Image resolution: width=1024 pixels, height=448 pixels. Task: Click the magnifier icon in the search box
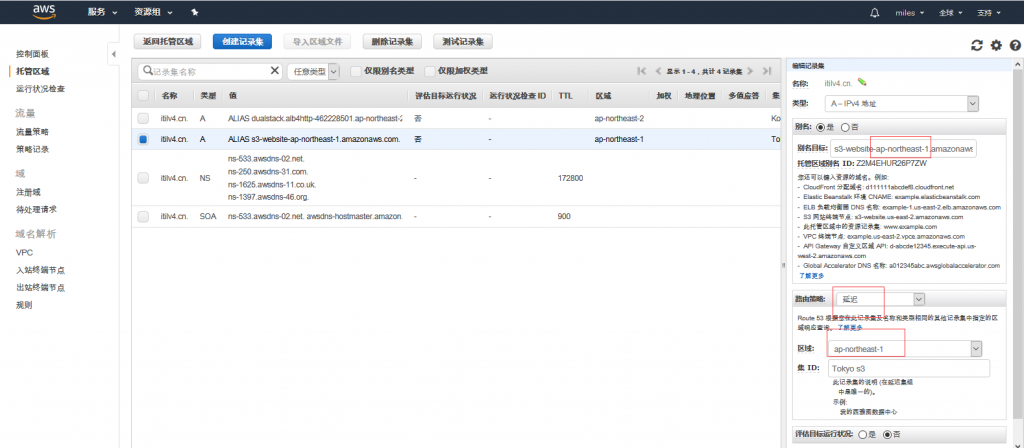(x=148, y=71)
